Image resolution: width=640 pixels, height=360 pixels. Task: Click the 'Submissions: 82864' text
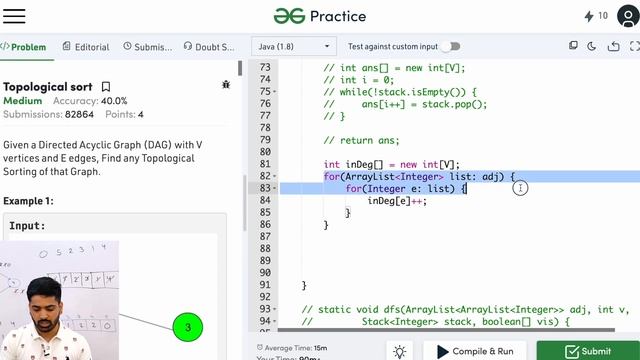click(x=49, y=114)
